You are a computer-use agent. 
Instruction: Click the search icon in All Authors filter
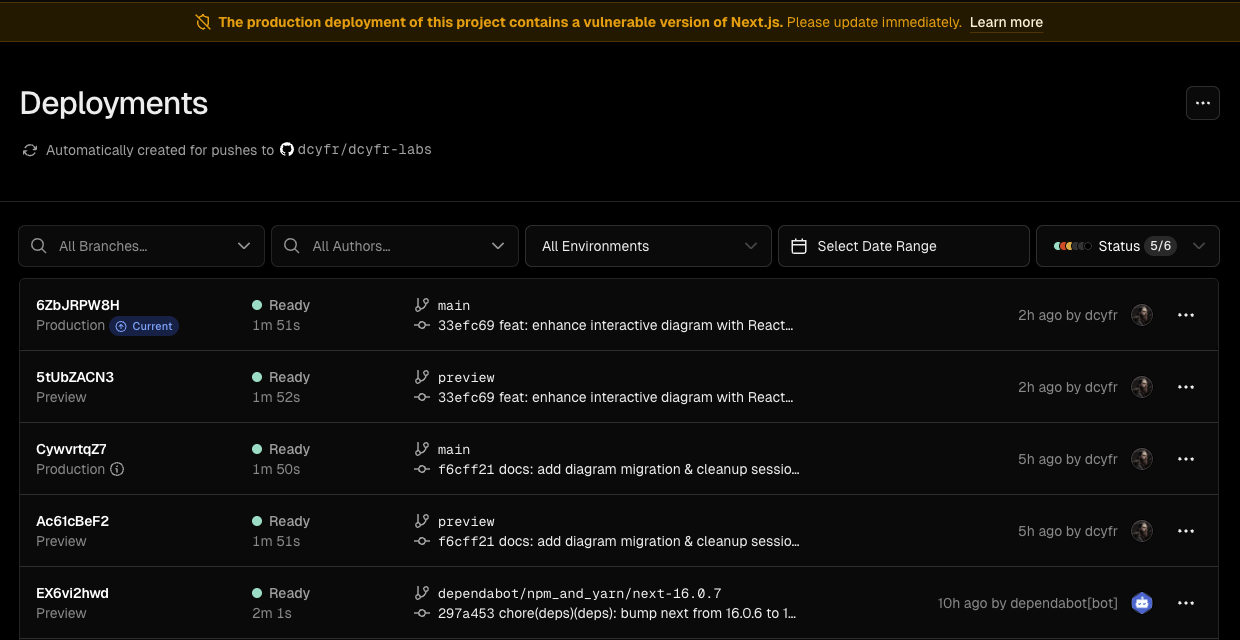(292, 245)
